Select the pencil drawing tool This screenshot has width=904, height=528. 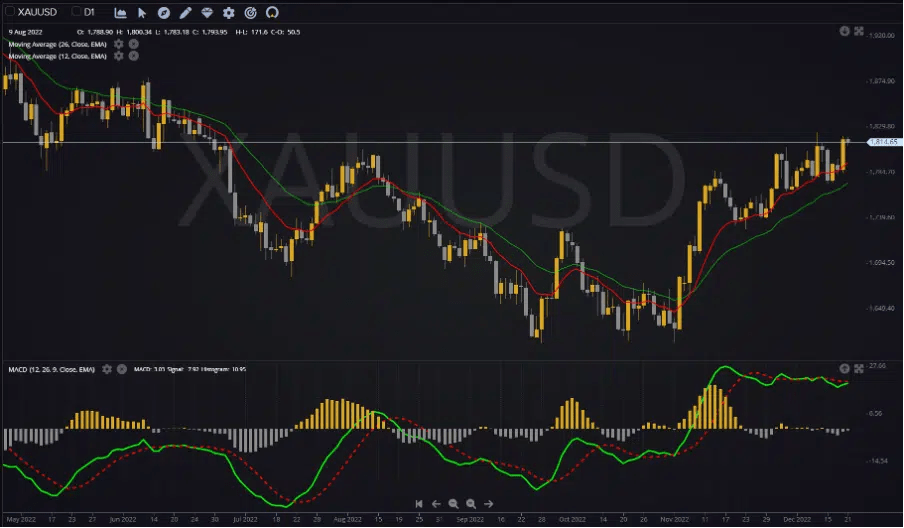pos(185,12)
